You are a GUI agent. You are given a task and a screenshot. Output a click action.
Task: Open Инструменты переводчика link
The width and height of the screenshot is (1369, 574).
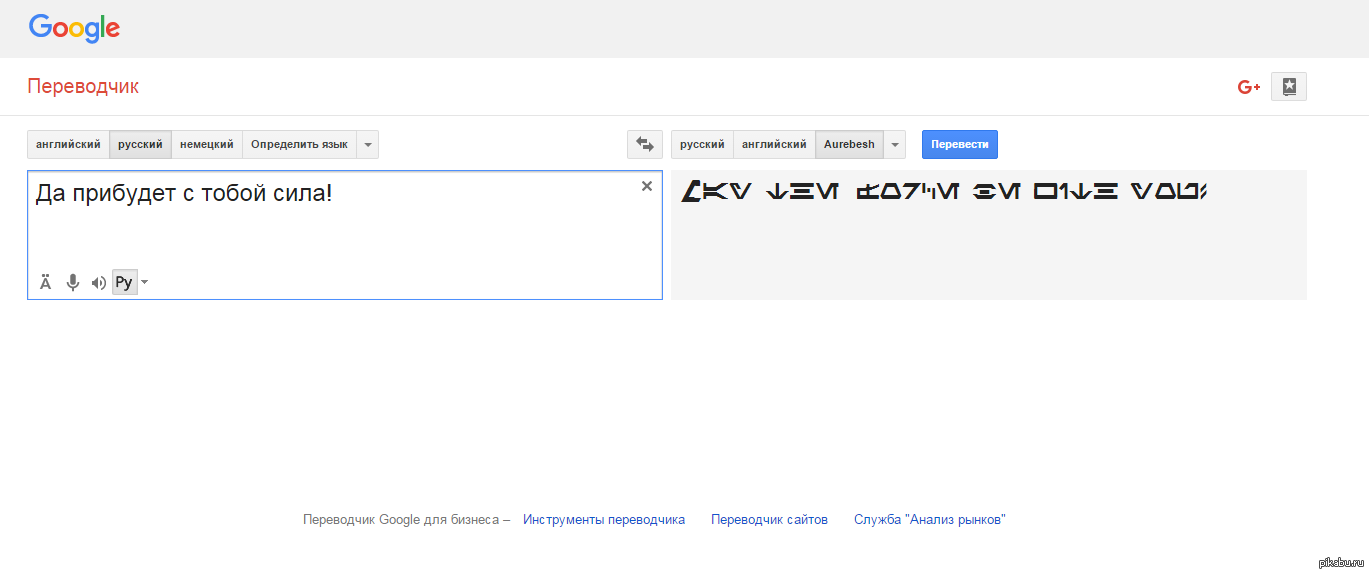604,520
